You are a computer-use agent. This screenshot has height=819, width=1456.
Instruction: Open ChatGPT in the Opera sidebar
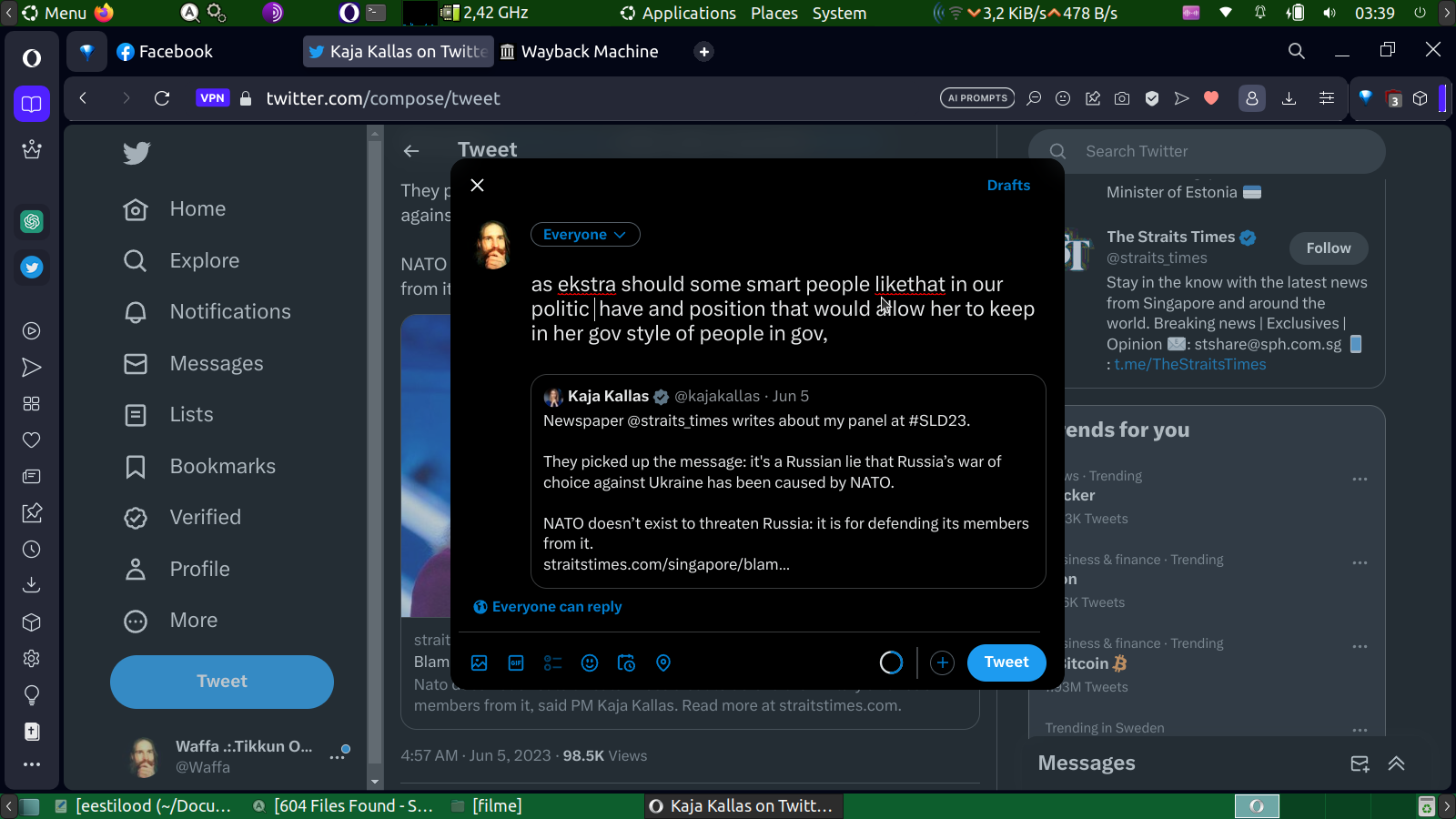[x=32, y=221]
